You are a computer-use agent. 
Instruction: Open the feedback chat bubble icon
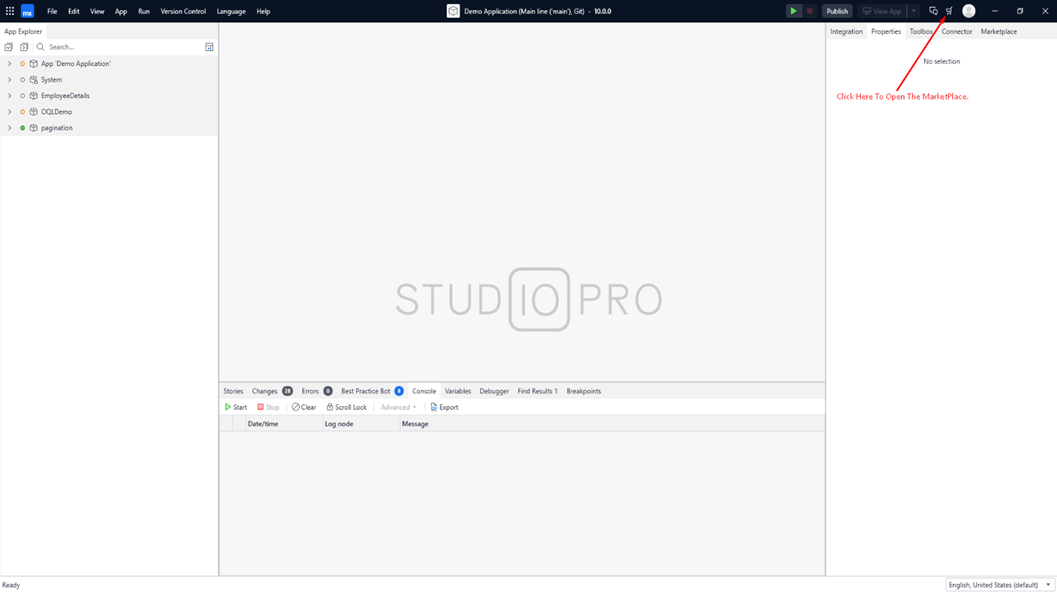click(x=933, y=11)
